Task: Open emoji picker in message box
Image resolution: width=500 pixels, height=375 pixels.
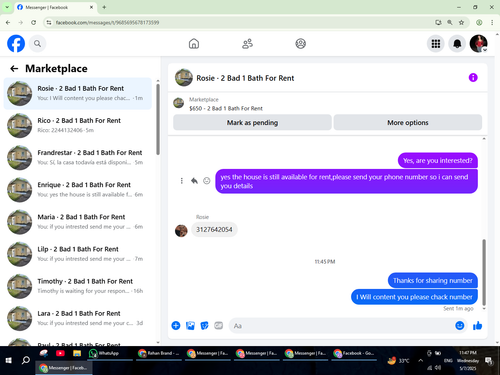Action: coord(460,326)
